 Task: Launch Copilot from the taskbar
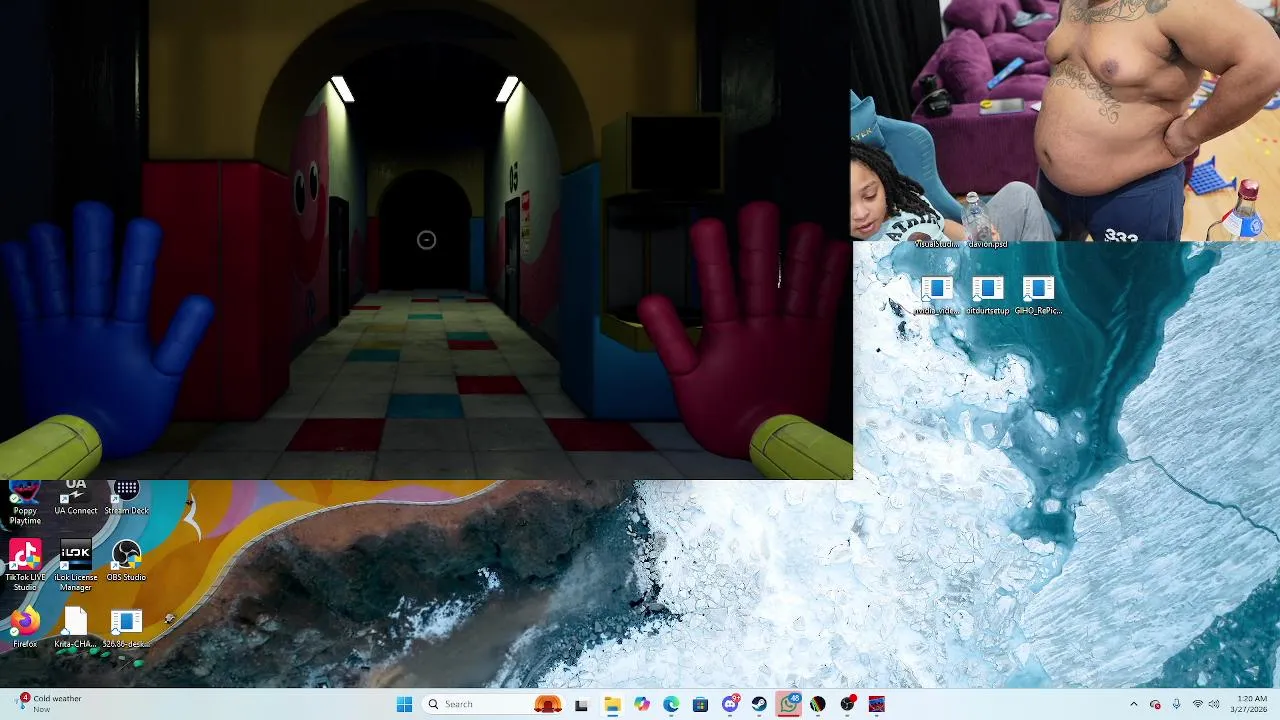tap(641, 704)
